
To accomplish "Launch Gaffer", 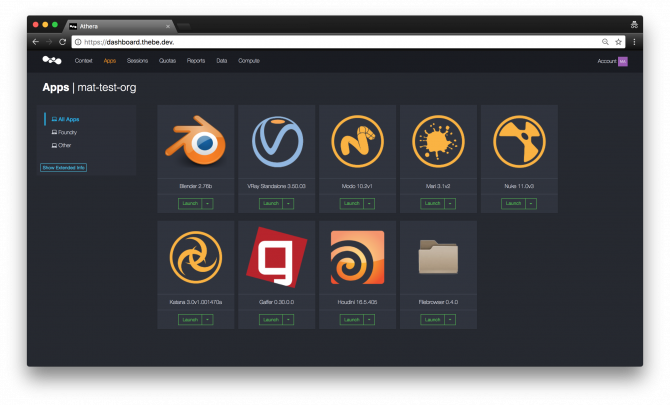I will [271, 320].
